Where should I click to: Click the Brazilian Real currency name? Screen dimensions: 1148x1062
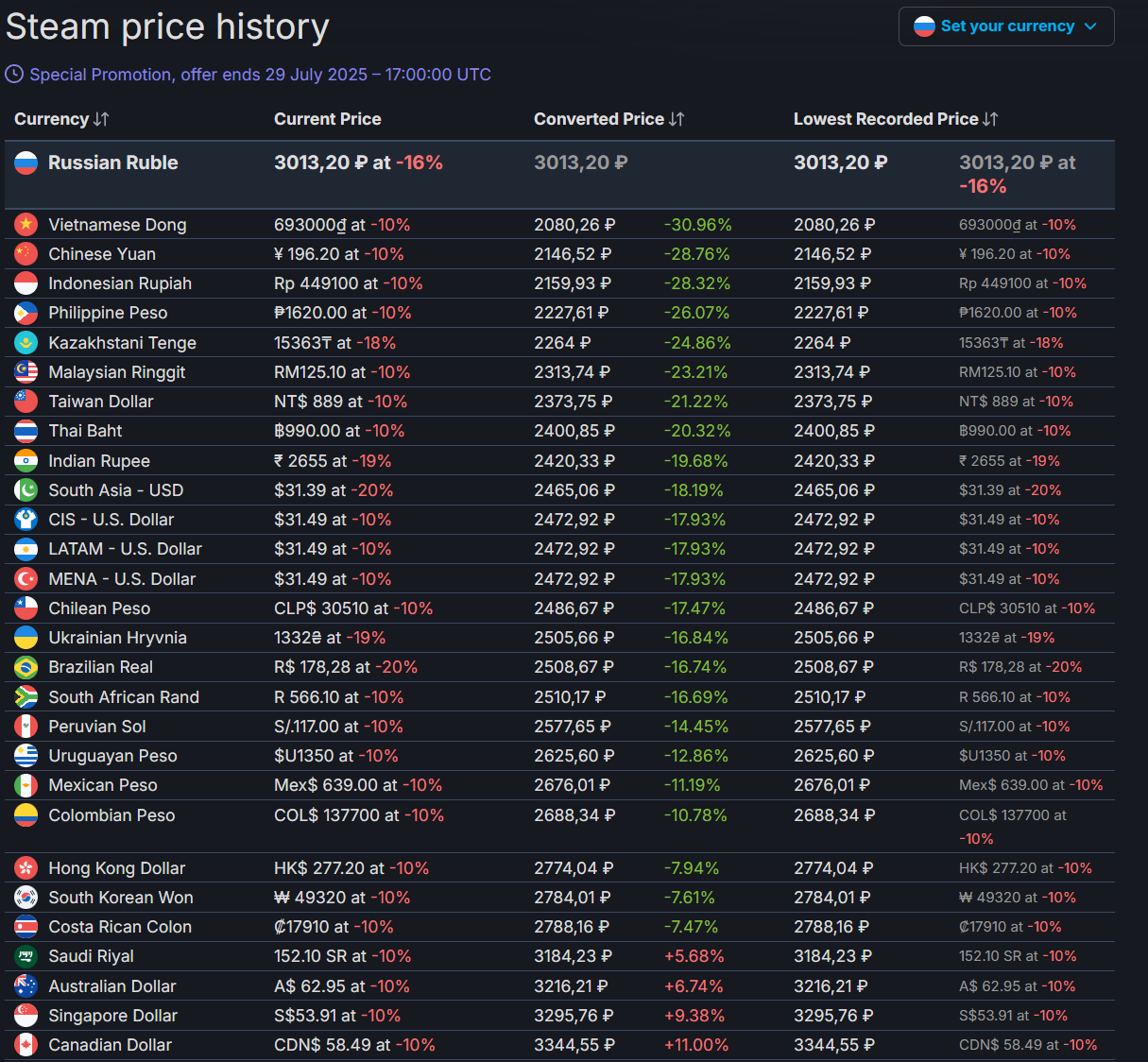coord(100,667)
